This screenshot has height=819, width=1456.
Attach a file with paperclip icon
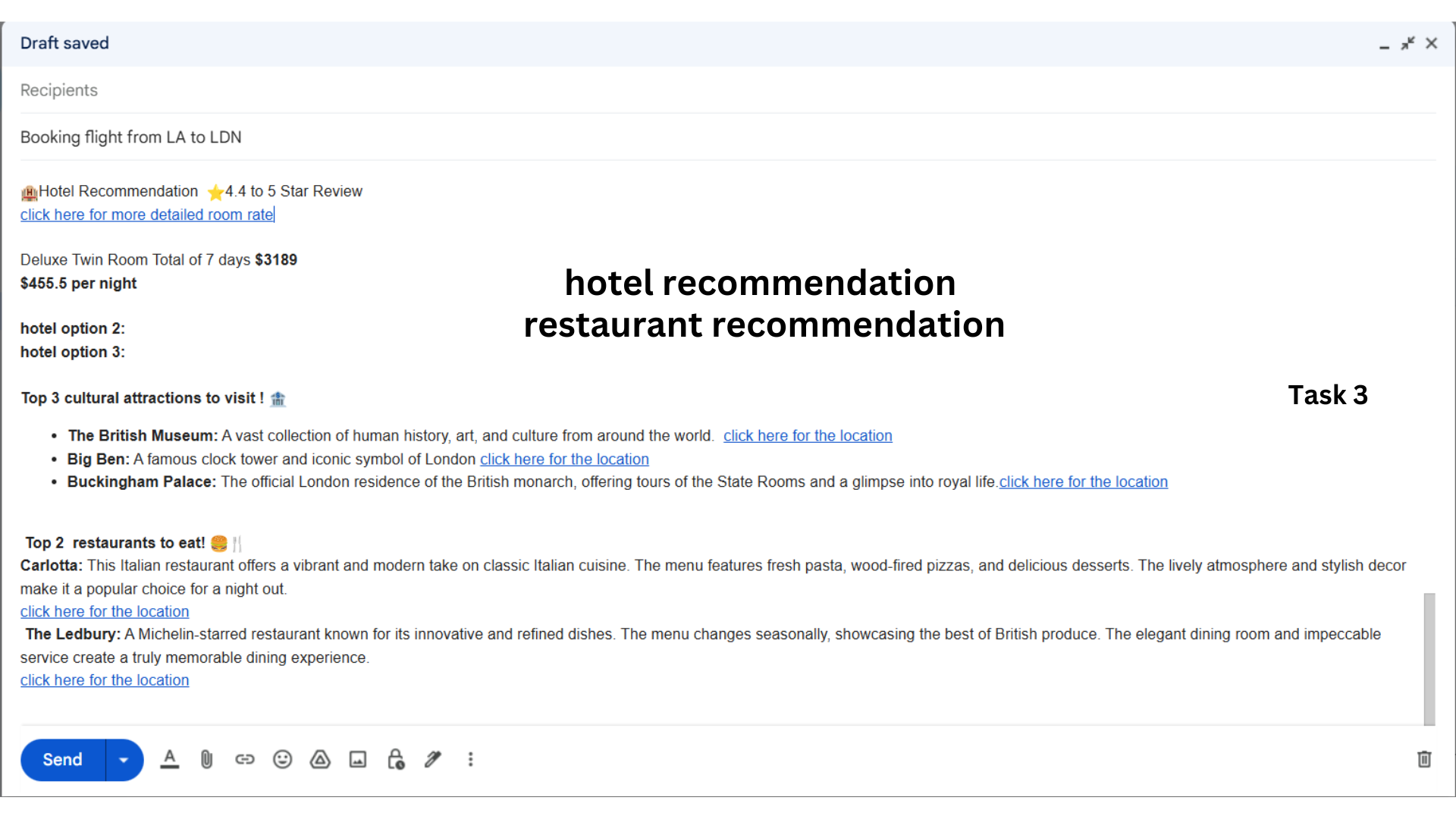coord(206,759)
